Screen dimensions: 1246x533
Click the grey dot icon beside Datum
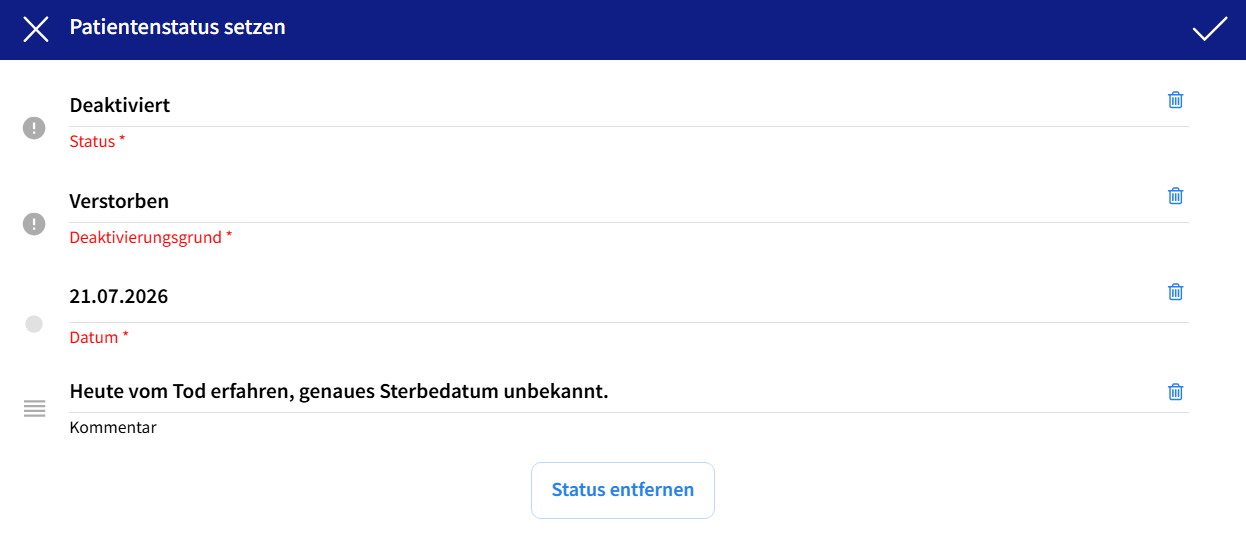point(34,324)
